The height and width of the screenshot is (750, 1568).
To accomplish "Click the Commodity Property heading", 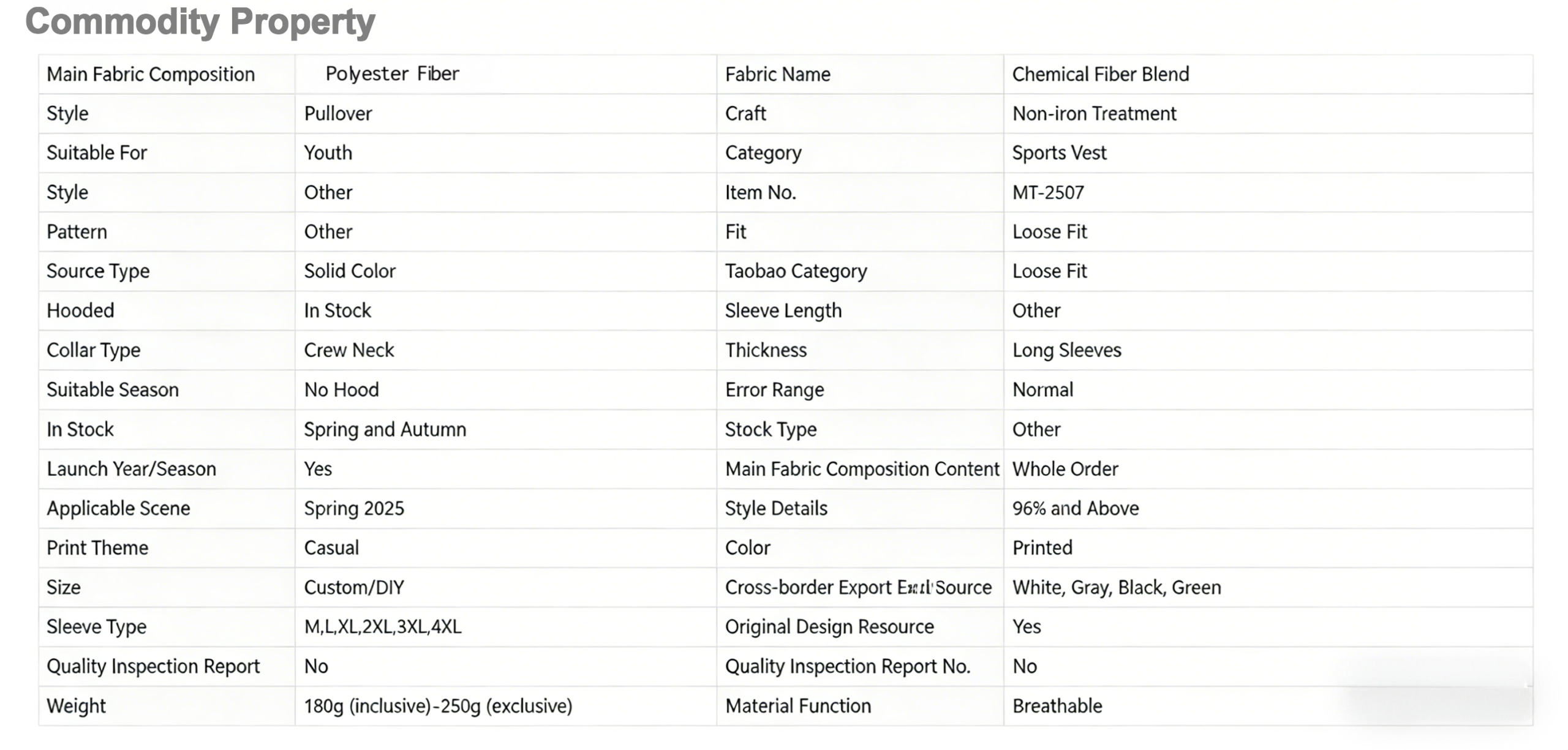I will point(200,22).
